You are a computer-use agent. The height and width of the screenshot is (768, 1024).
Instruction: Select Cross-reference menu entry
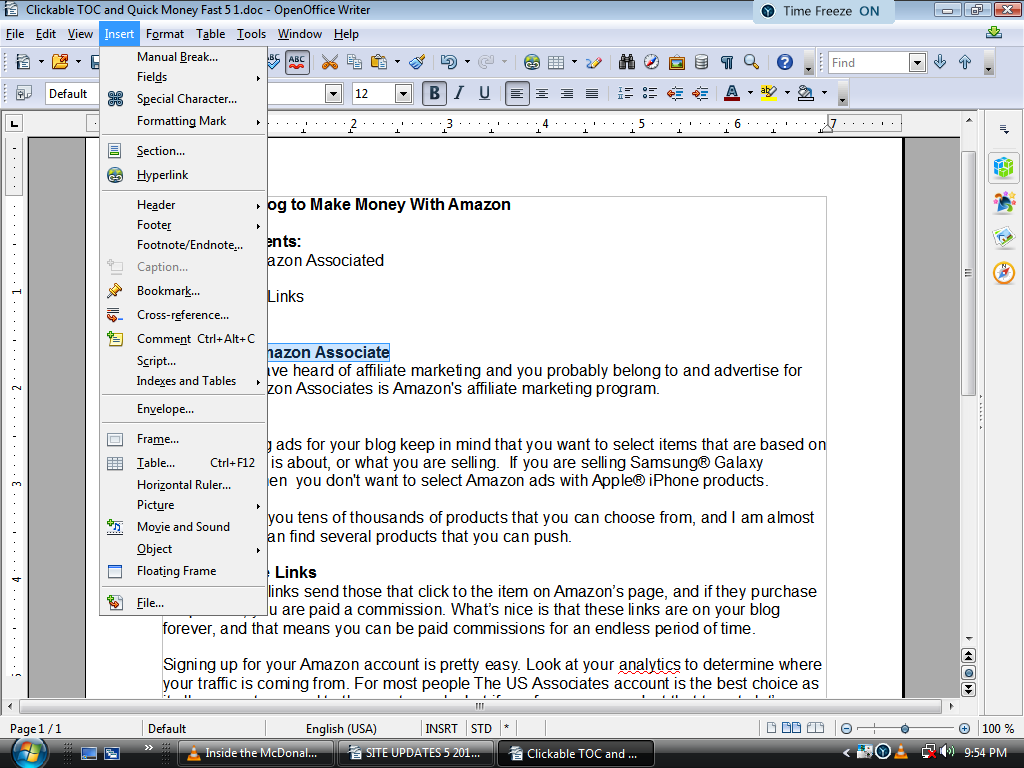pyautogui.click(x=184, y=315)
